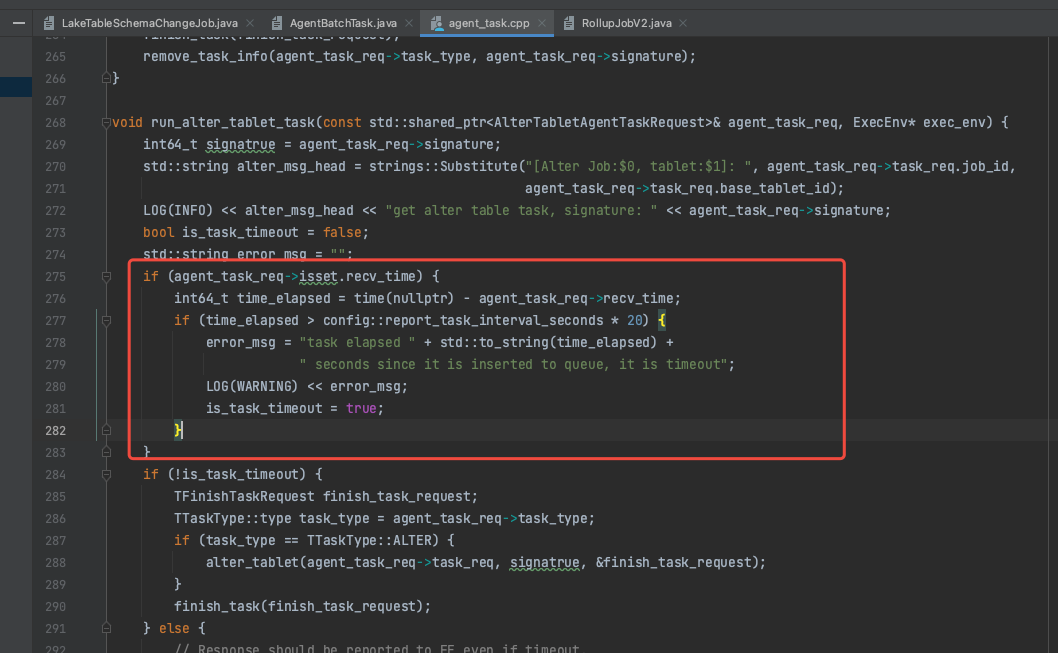The height and width of the screenshot is (653, 1058).
Task: Click the misspelled signatrue variable on line 269
Action: click(x=240, y=144)
